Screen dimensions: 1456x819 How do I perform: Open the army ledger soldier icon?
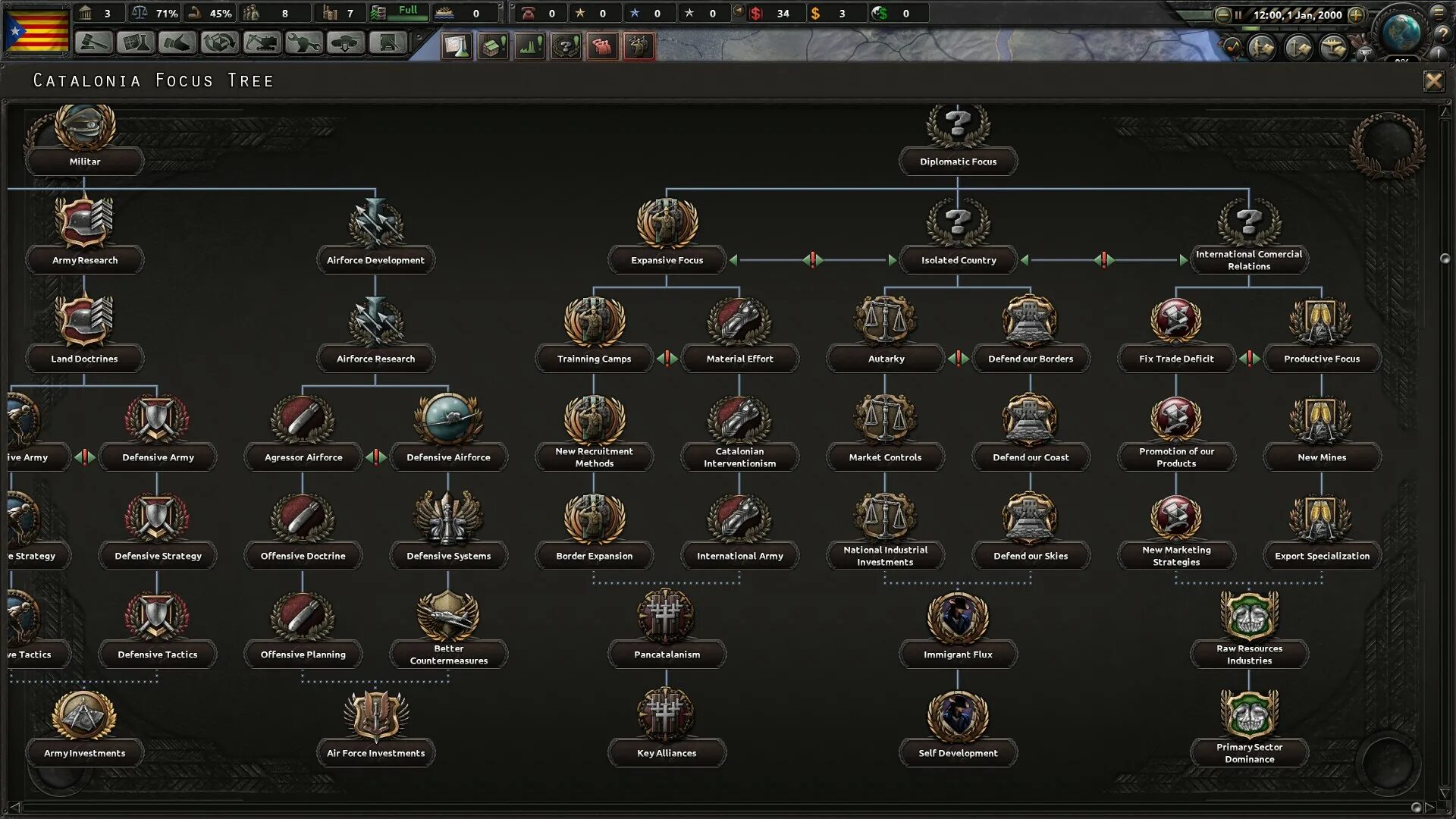tap(1263, 48)
